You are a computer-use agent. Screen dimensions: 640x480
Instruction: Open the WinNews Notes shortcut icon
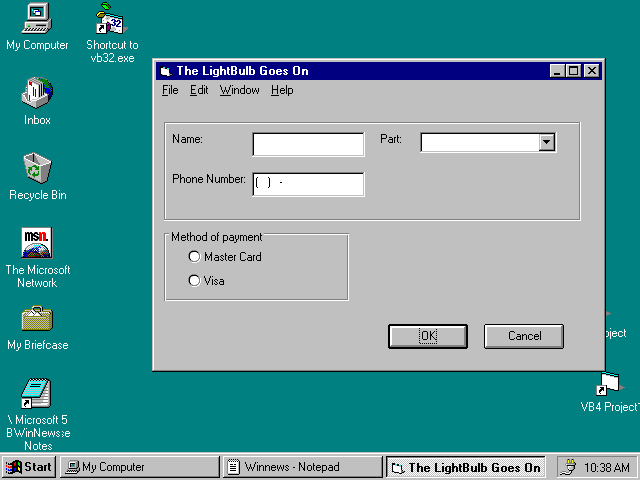37,394
